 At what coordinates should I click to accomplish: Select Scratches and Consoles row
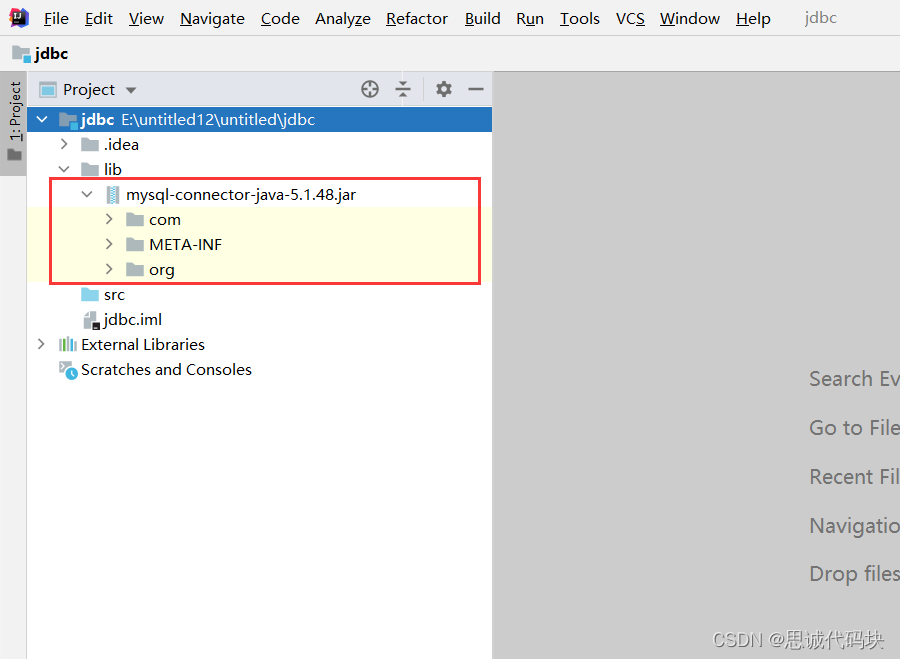259,370
